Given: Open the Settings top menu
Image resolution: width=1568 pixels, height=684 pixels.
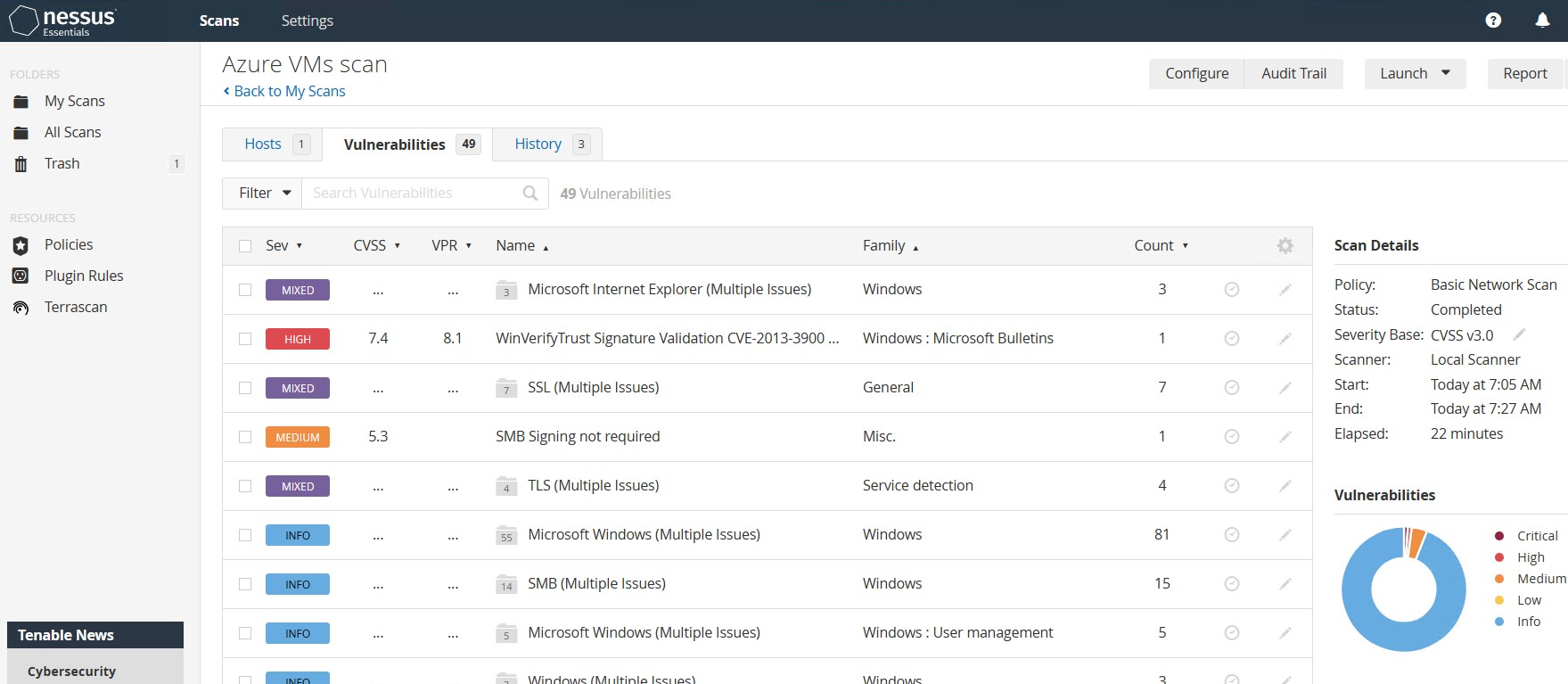Looking at the screenshot, I should 308,21.
